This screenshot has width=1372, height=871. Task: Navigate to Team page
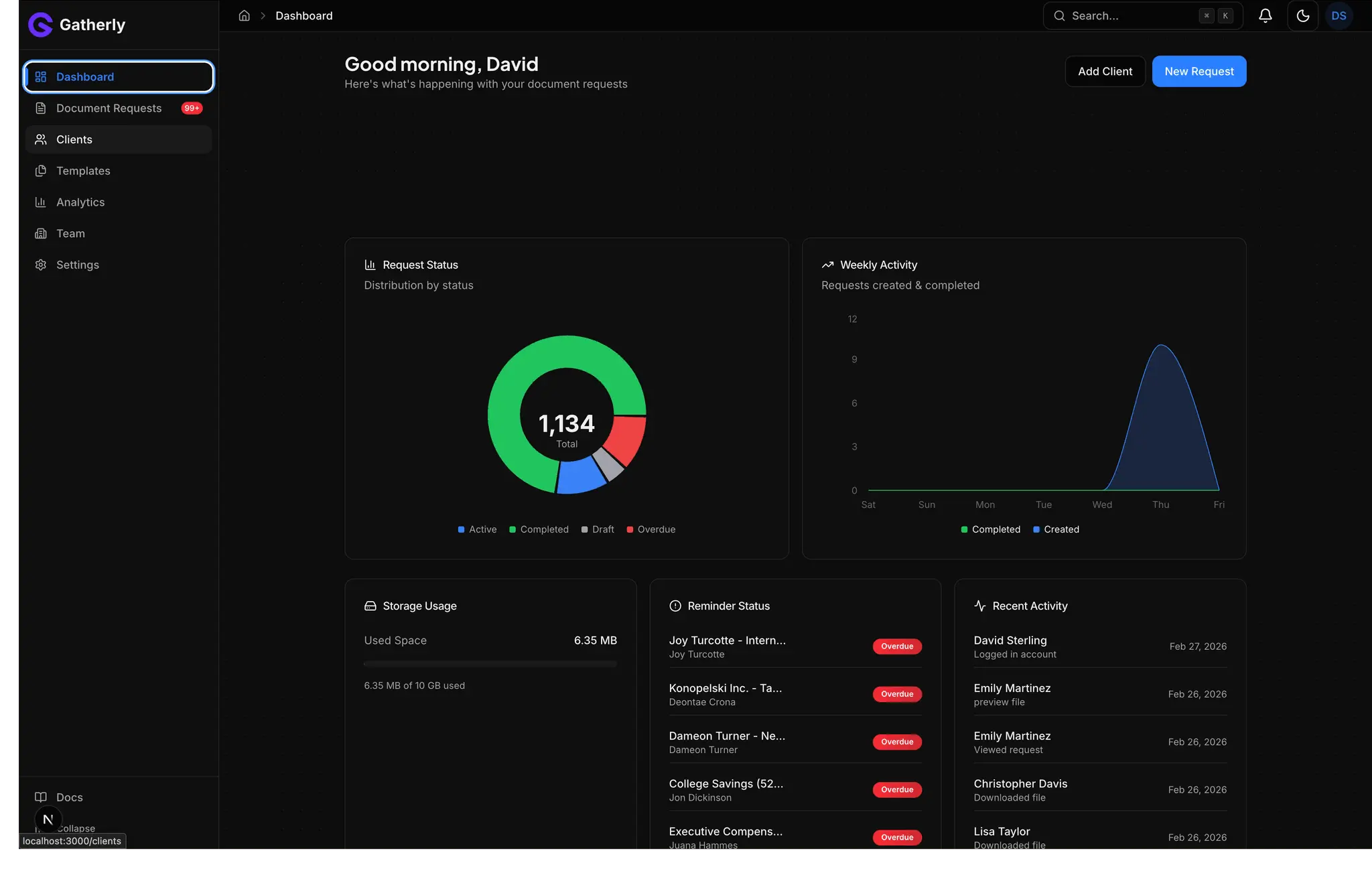point(119,233)
